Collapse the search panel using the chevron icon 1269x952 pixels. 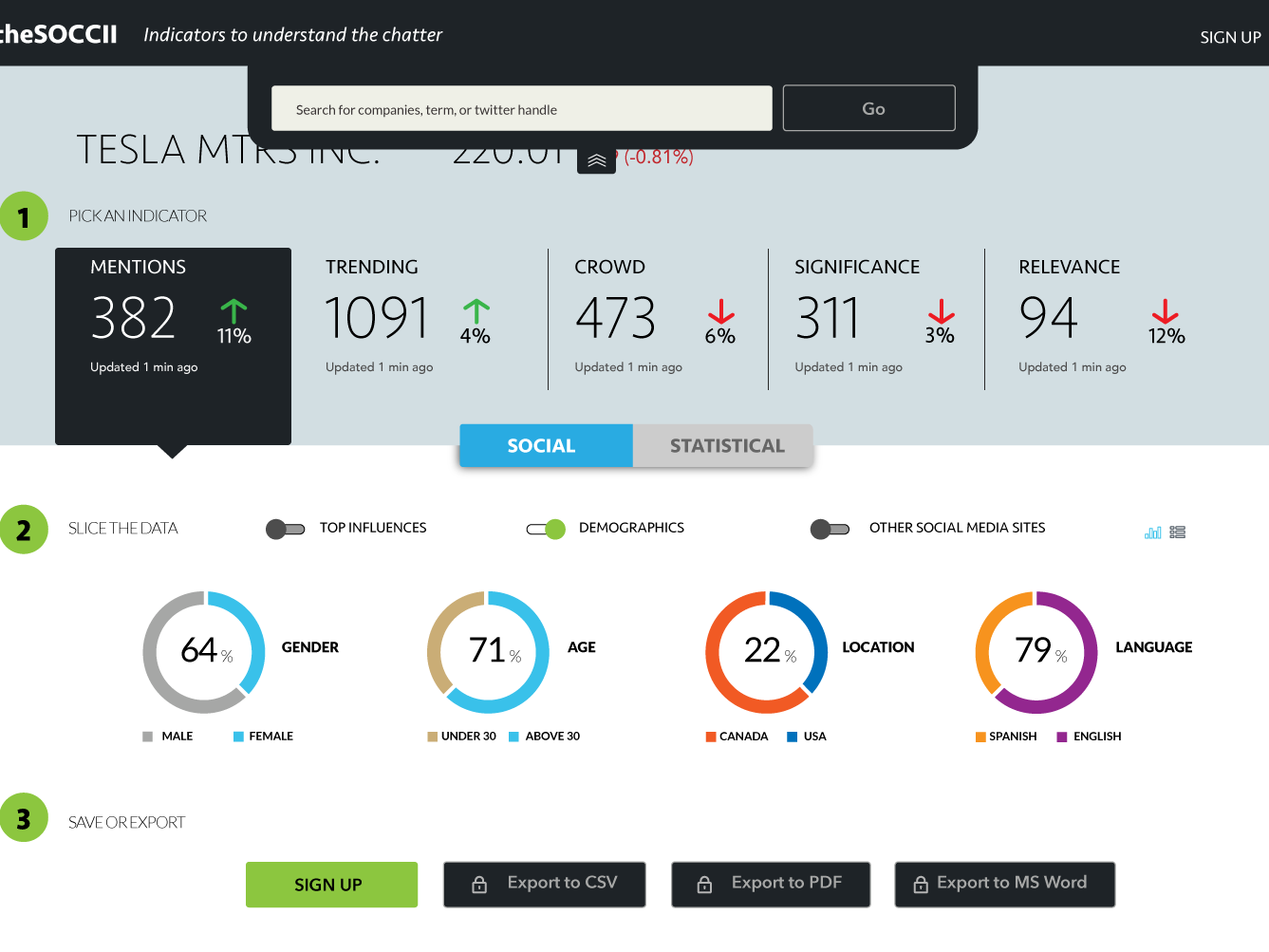coord(596,160)
